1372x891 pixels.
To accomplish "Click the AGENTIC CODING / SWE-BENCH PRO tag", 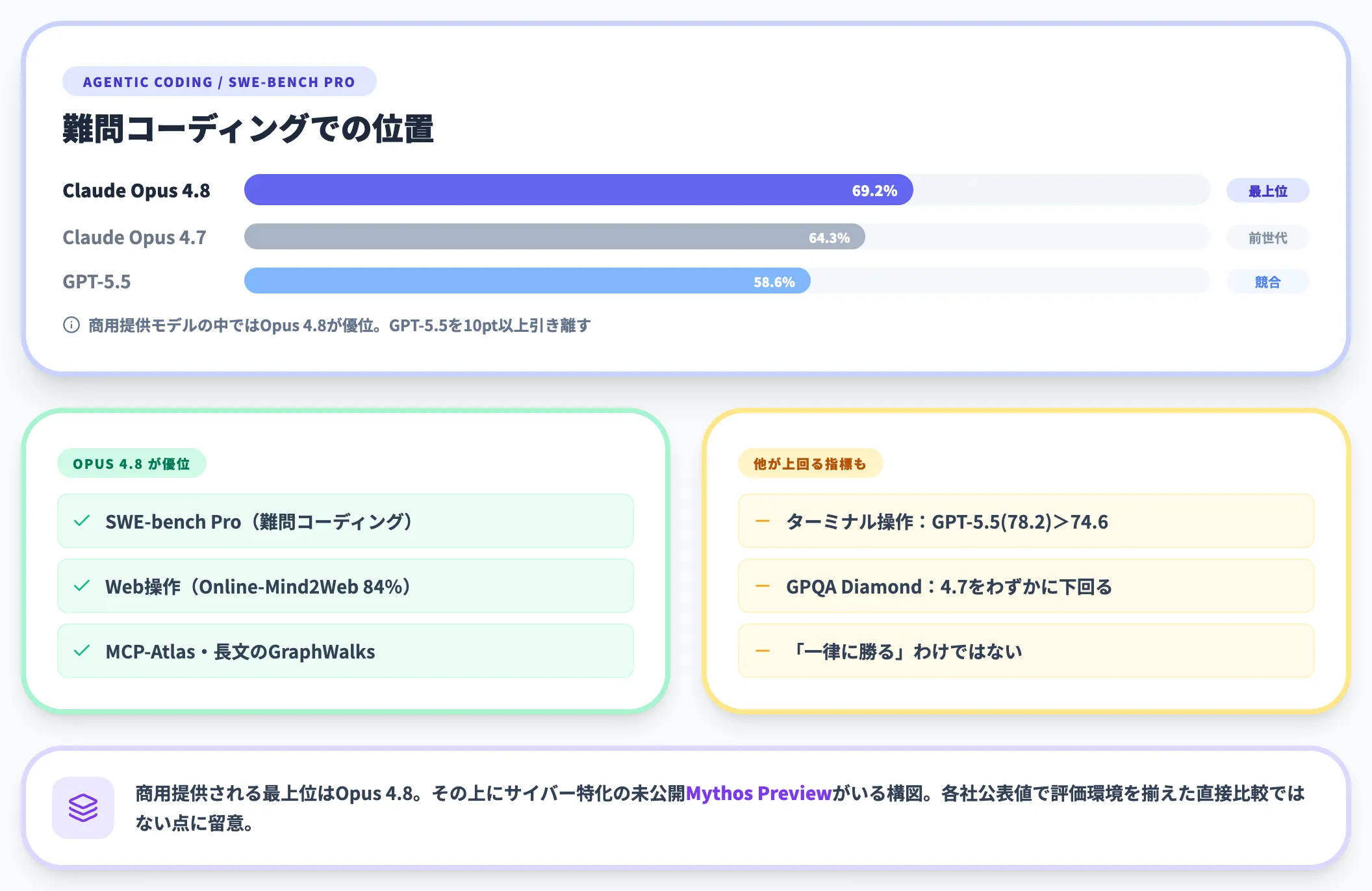I will 219,82.
